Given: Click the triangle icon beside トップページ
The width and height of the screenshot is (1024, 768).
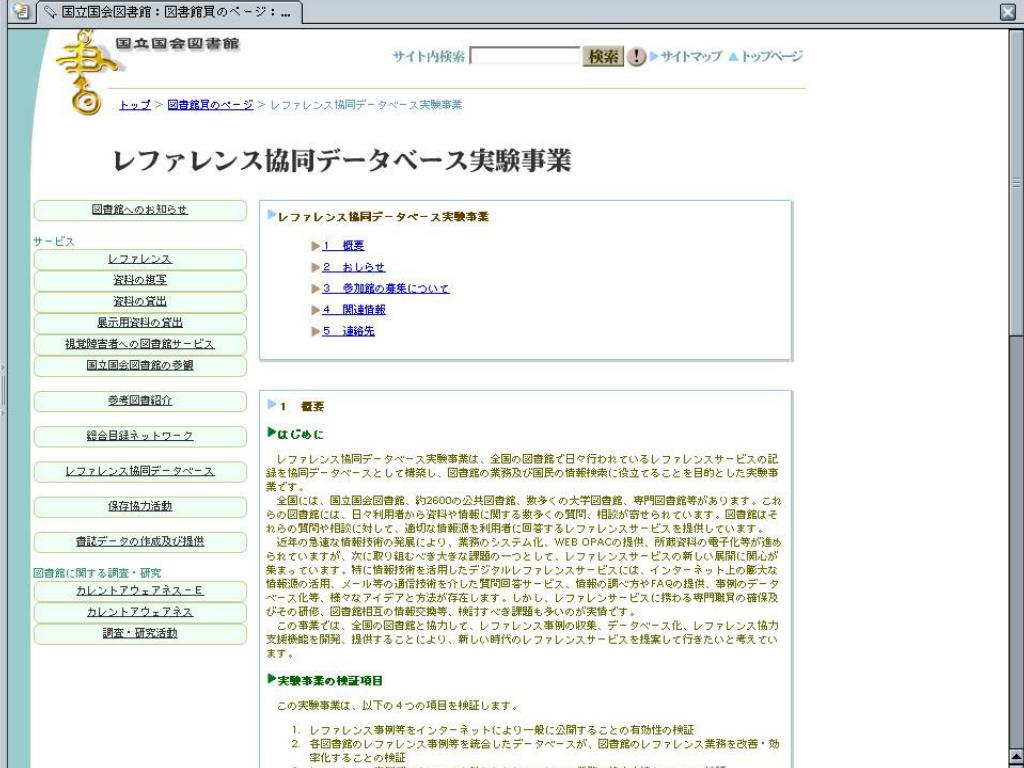Looking at the screenshot, I should tap(733, 57).
